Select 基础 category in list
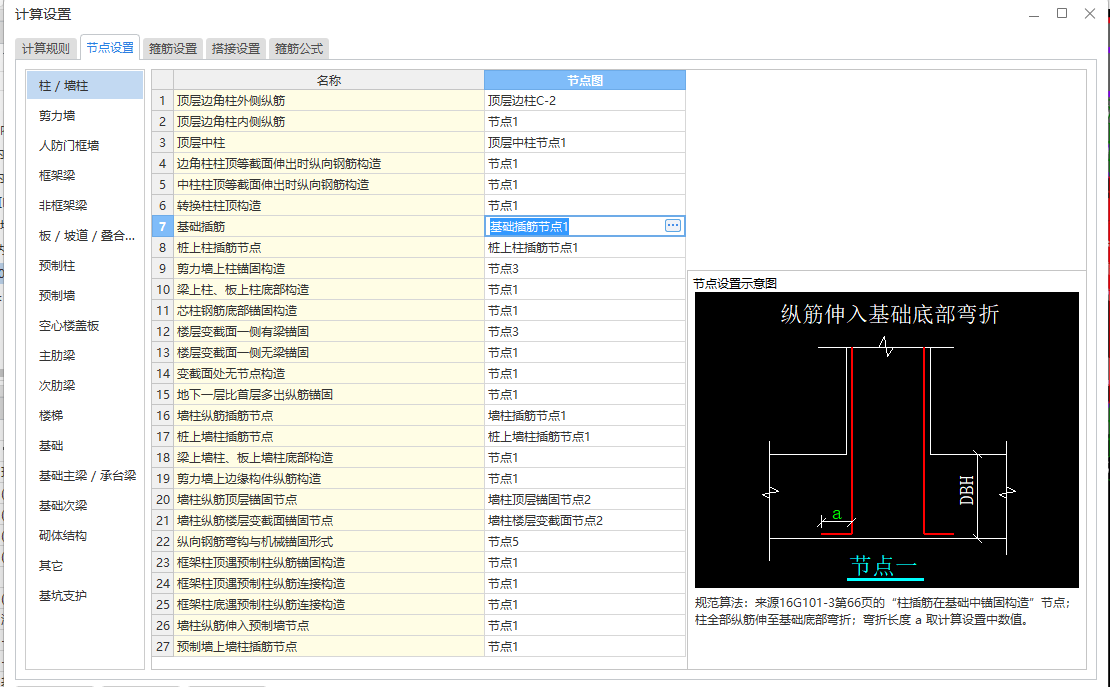The width and height of the screenshot is (1110, 687). (x=85, y=445)
